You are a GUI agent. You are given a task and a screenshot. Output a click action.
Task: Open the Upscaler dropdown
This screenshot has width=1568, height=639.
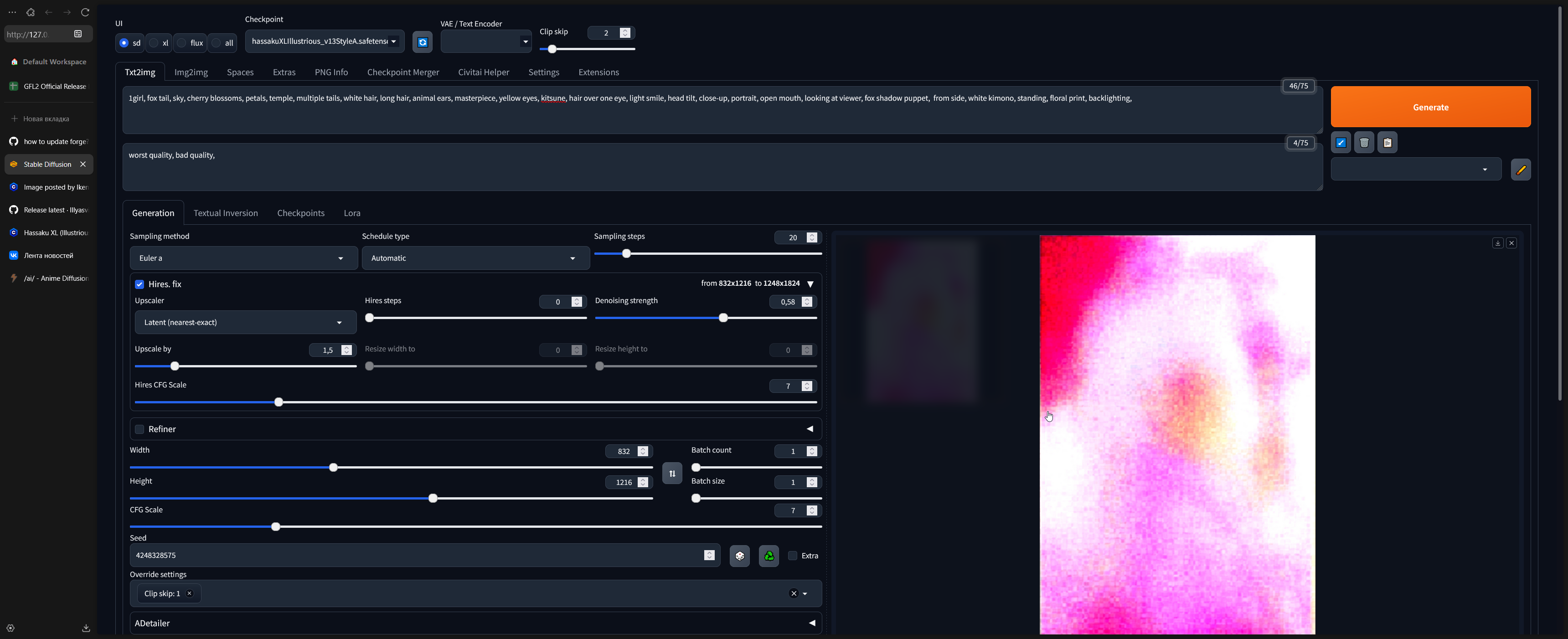[245, 323]
